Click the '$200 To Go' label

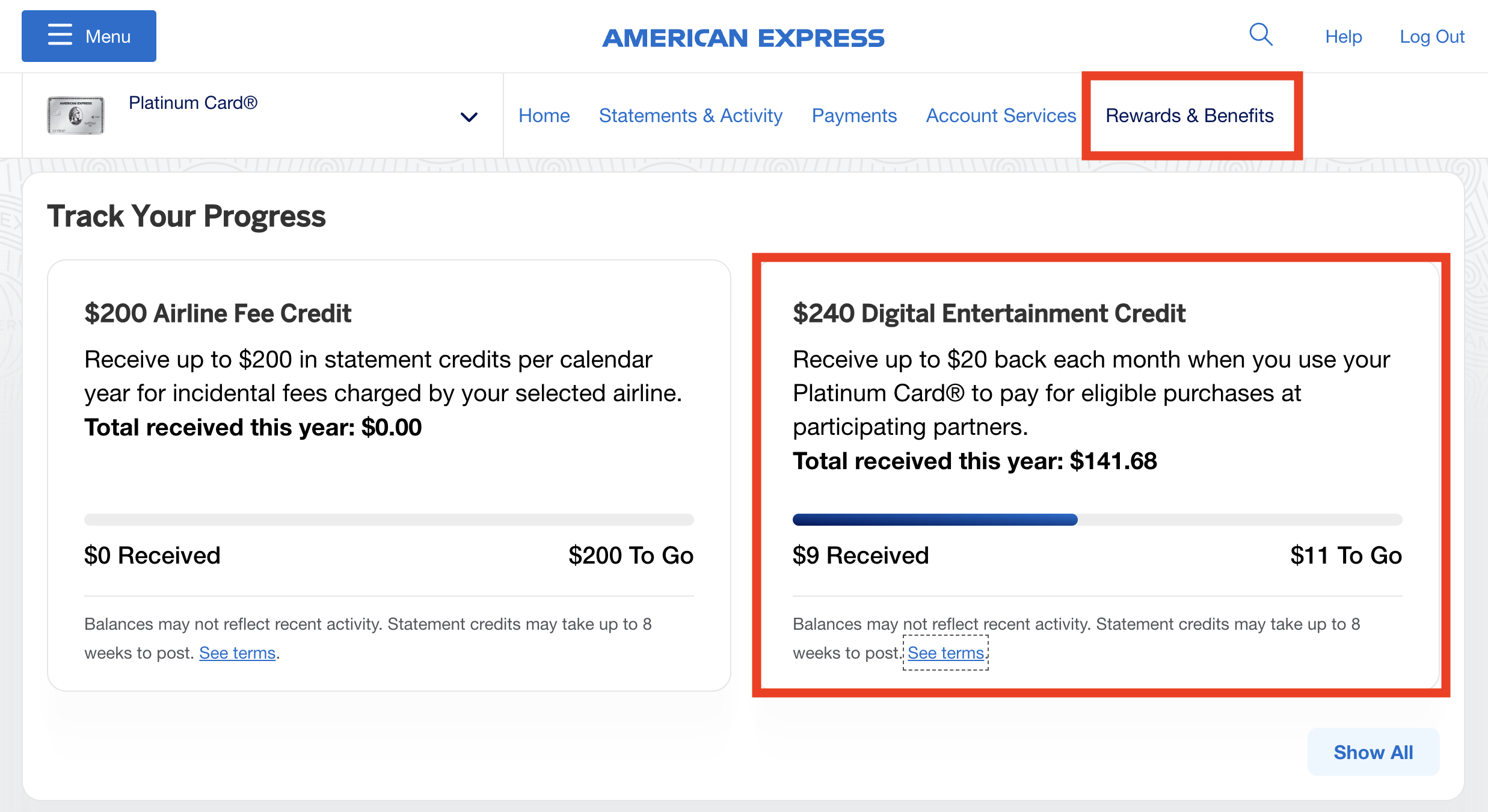[631, 555]
